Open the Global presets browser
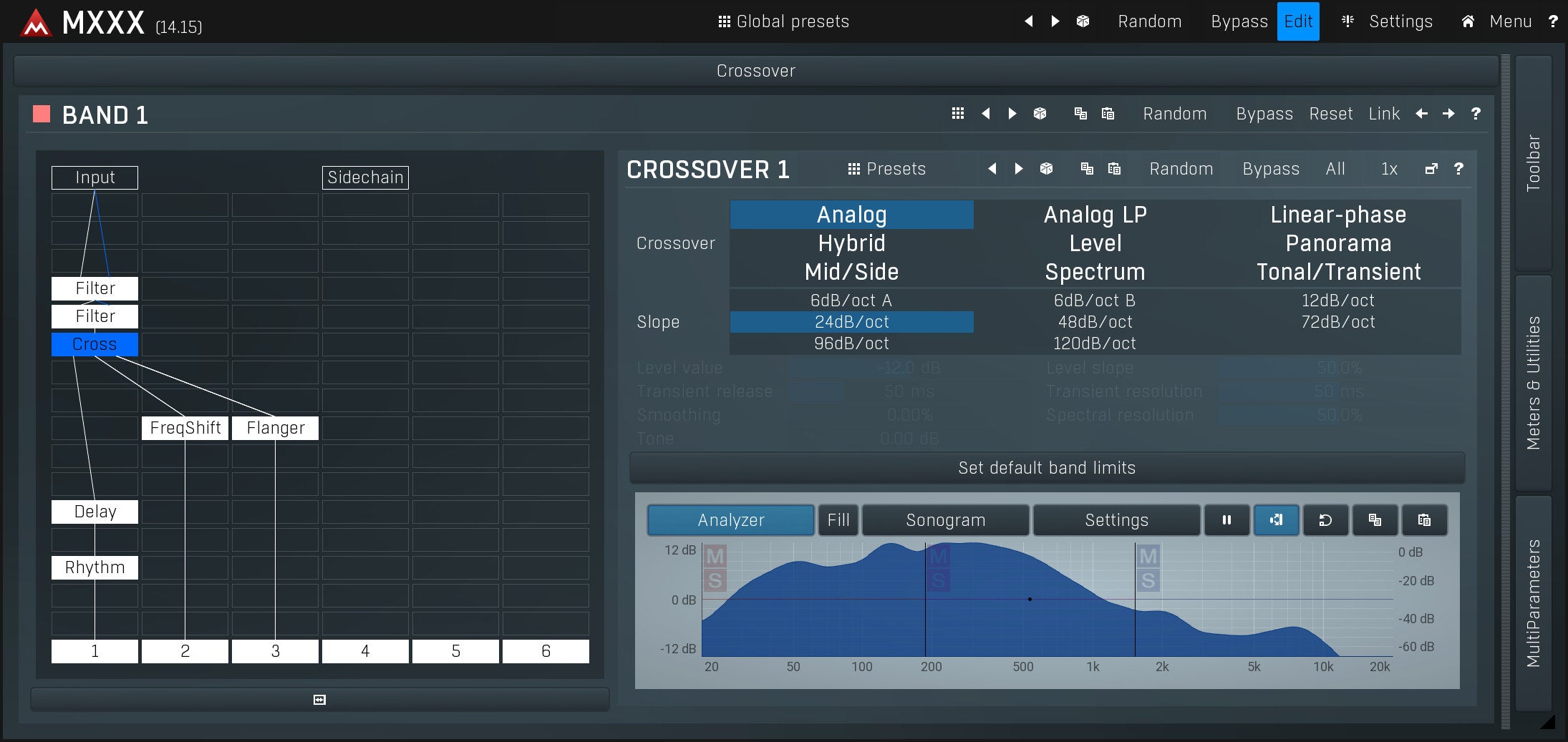Viewport: 1568px width, 742px height. [x=784, y=21]
